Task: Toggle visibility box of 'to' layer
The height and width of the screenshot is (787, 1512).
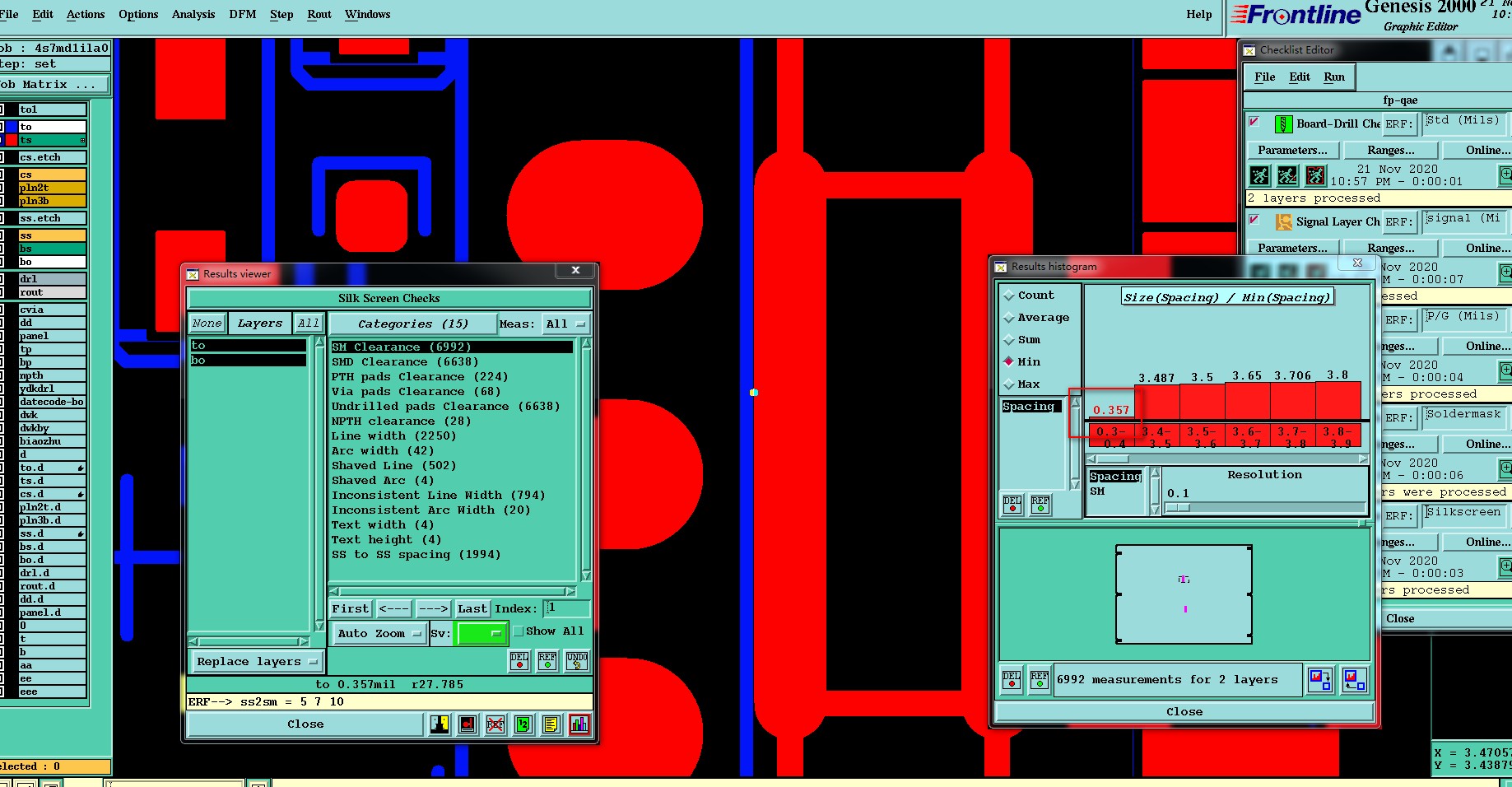Action: pos(2,127)
